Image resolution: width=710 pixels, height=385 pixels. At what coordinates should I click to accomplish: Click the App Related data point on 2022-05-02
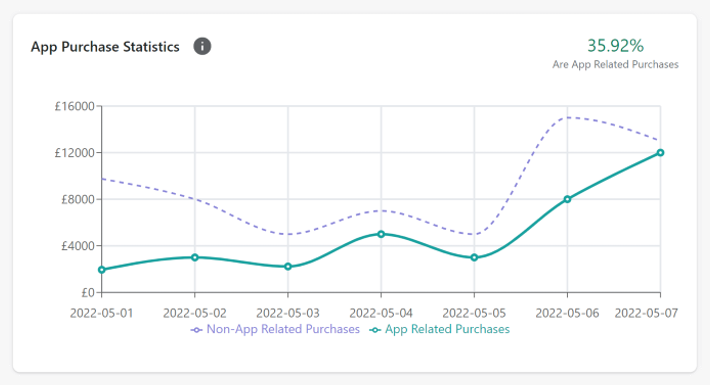click(195, 257)
